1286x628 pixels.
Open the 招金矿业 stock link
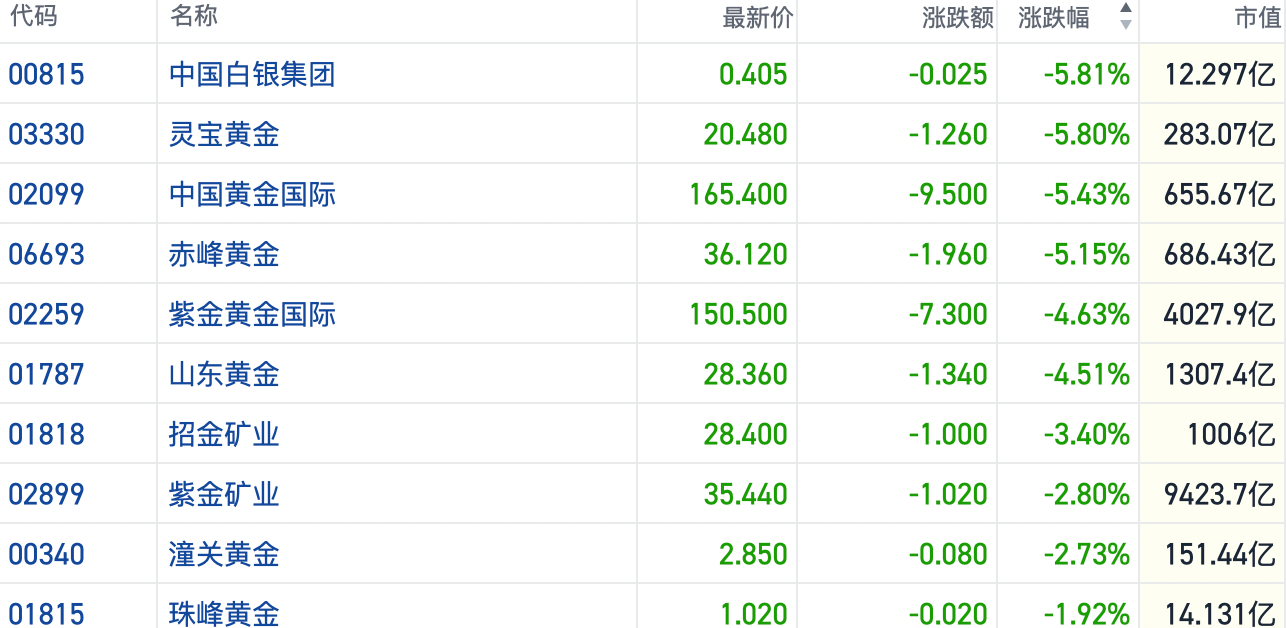[x=224, y=434]
